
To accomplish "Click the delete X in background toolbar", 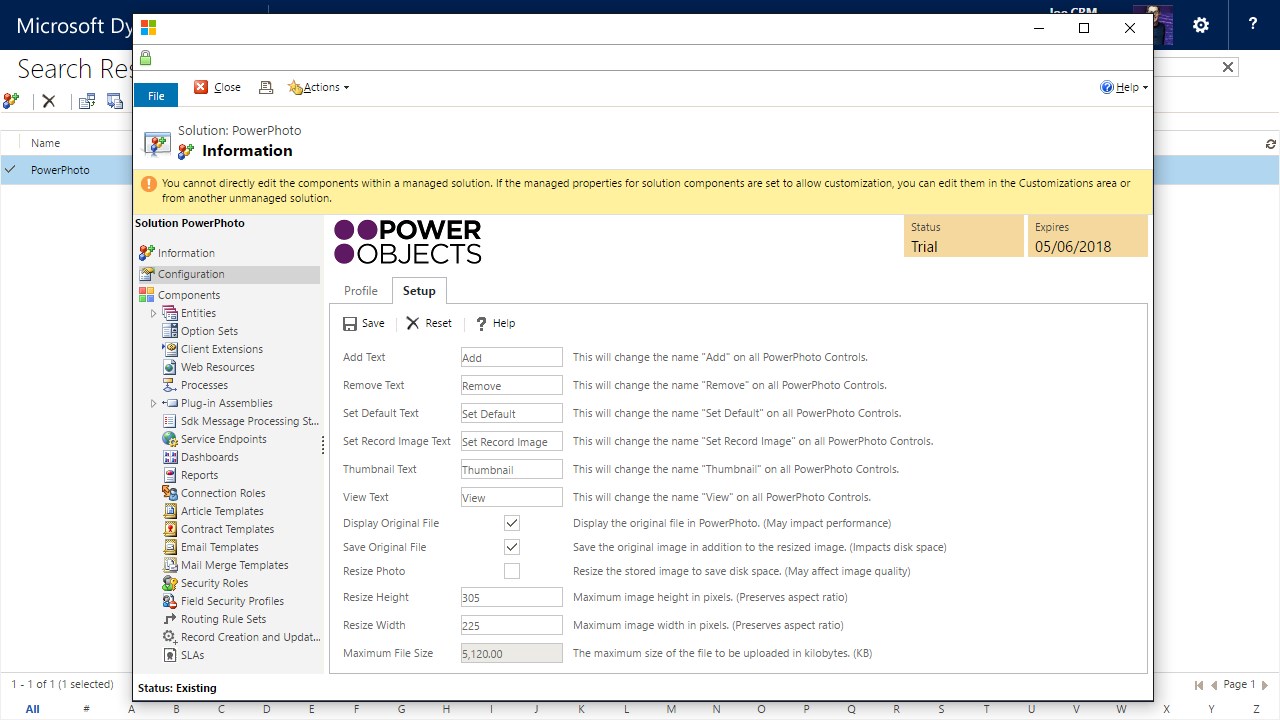I will (x=48, y=101).
